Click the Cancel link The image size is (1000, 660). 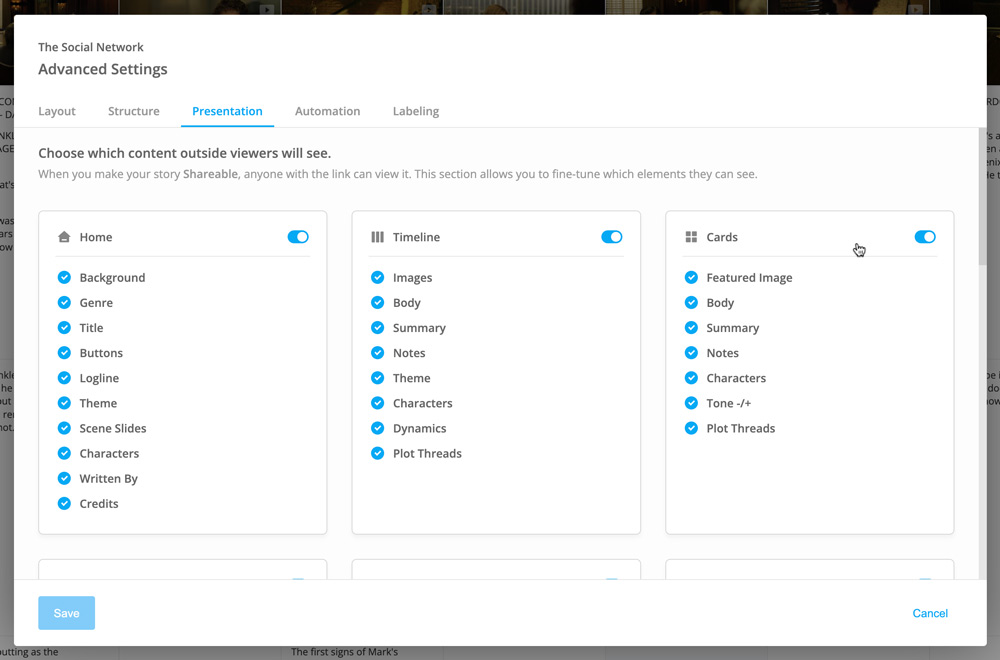[930, 613]
